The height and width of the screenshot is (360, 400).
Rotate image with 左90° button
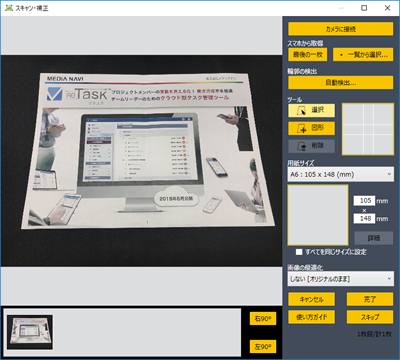[x=263, y=347]
